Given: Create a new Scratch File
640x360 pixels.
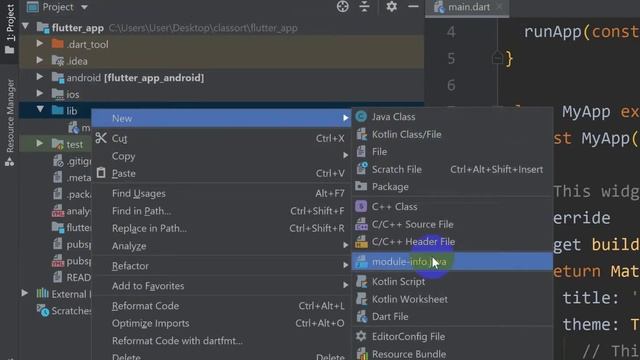Looking at the screenshot, I should coord(452,169).
